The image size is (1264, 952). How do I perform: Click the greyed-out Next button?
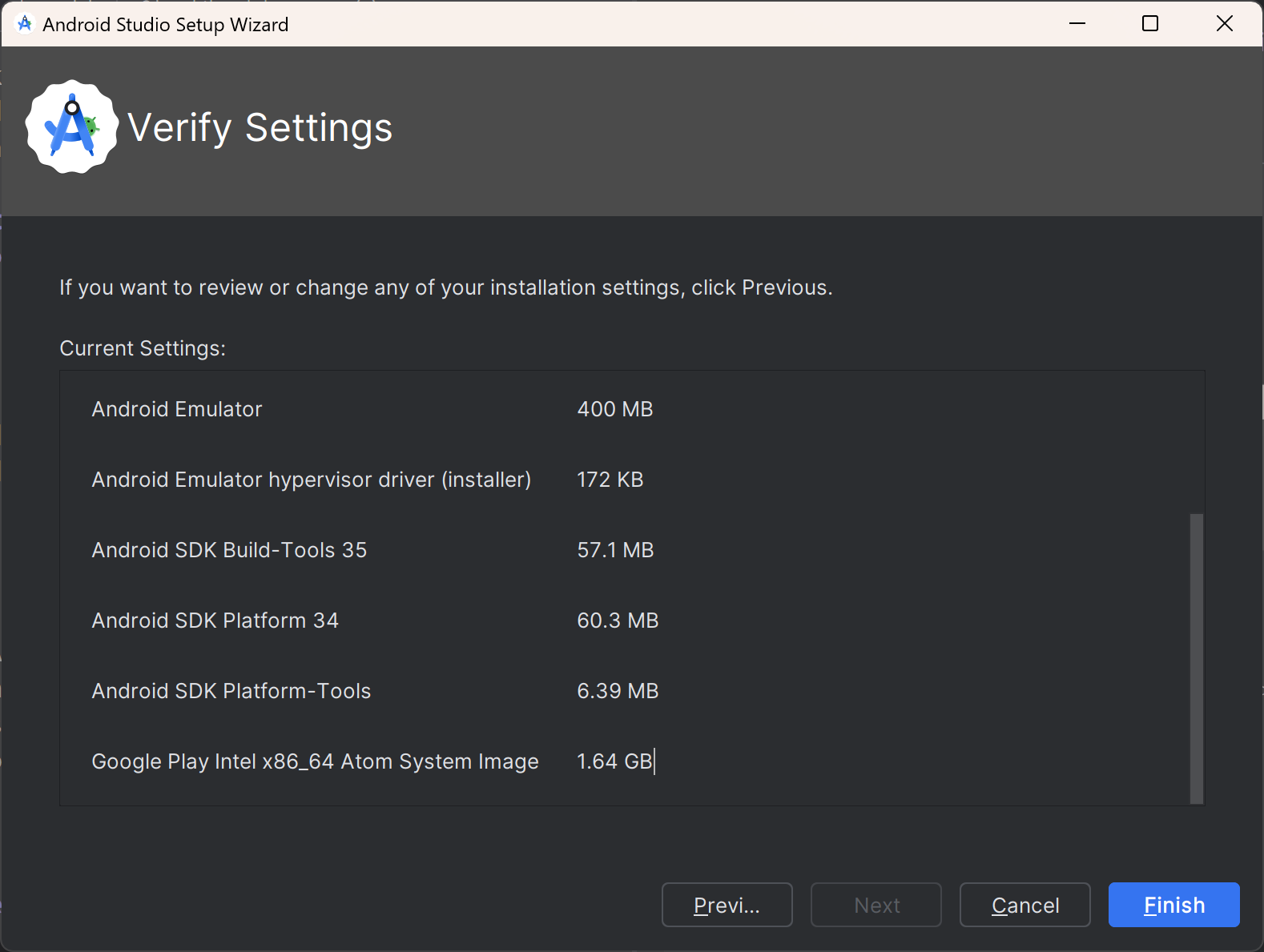(876, 905)
